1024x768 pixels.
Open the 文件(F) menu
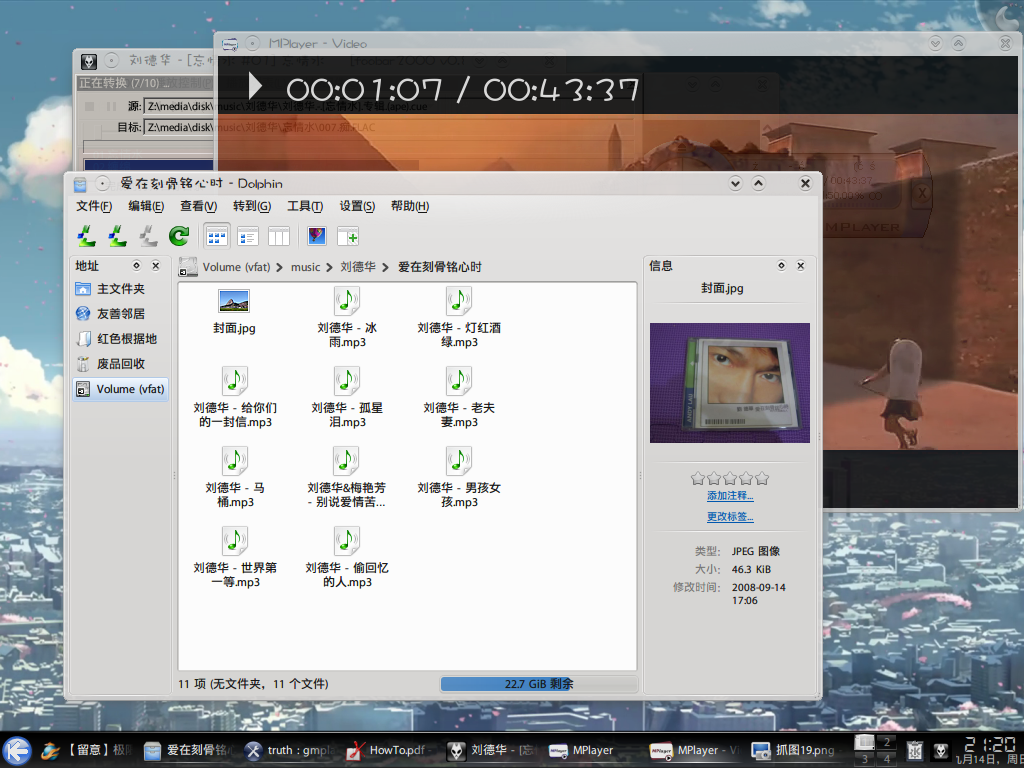[94, 206]
